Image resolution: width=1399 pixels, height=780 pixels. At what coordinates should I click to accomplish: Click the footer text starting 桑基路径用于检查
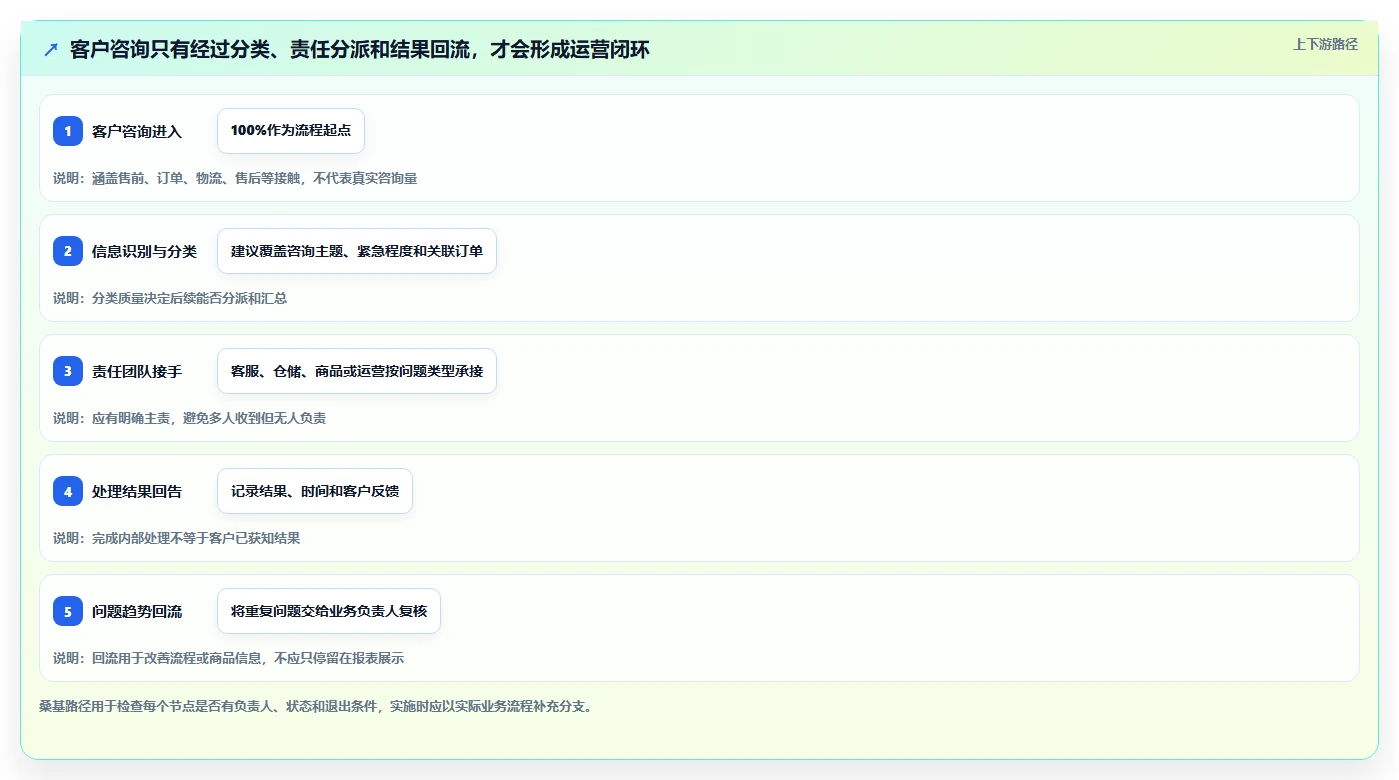[316, 706]
